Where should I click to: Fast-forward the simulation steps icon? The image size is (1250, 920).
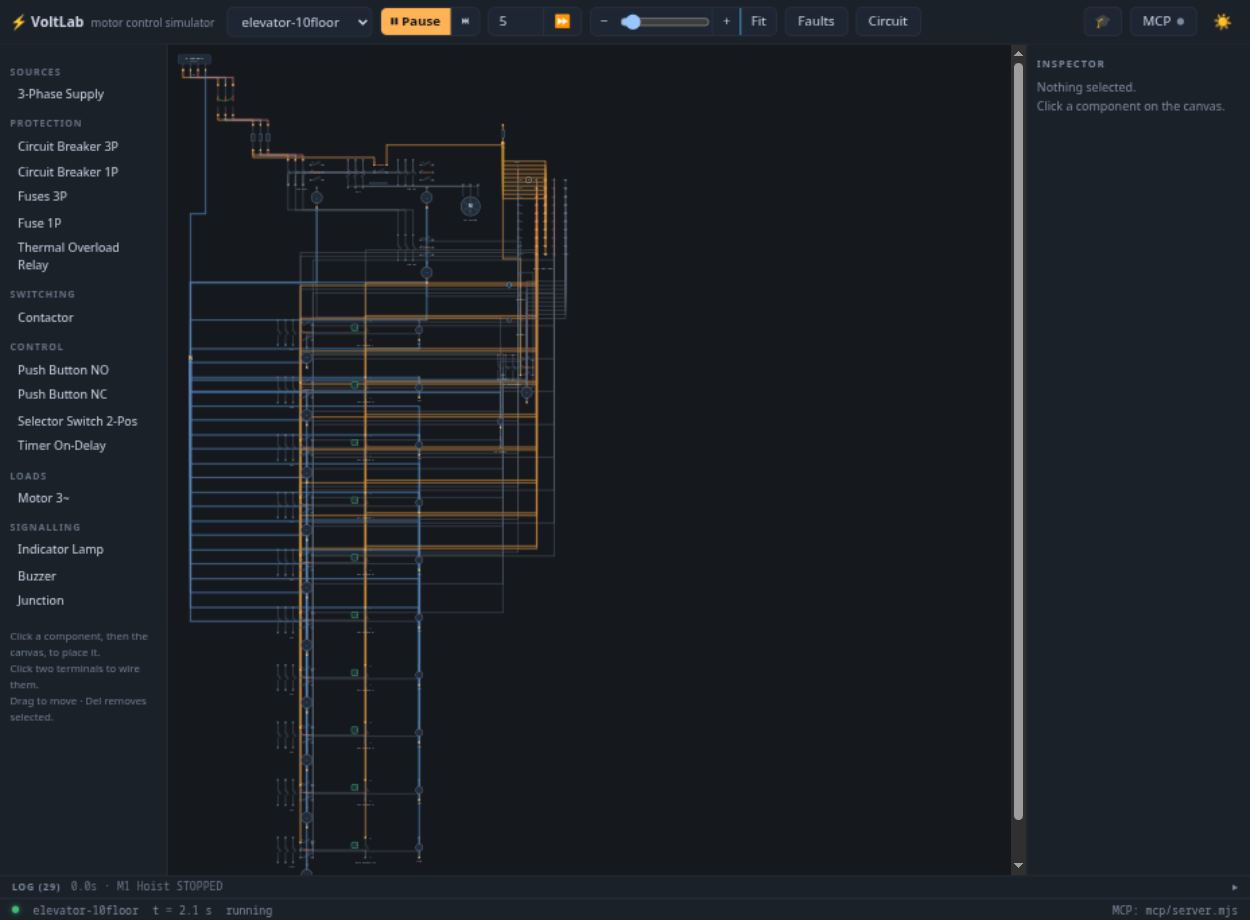(562, 22)
